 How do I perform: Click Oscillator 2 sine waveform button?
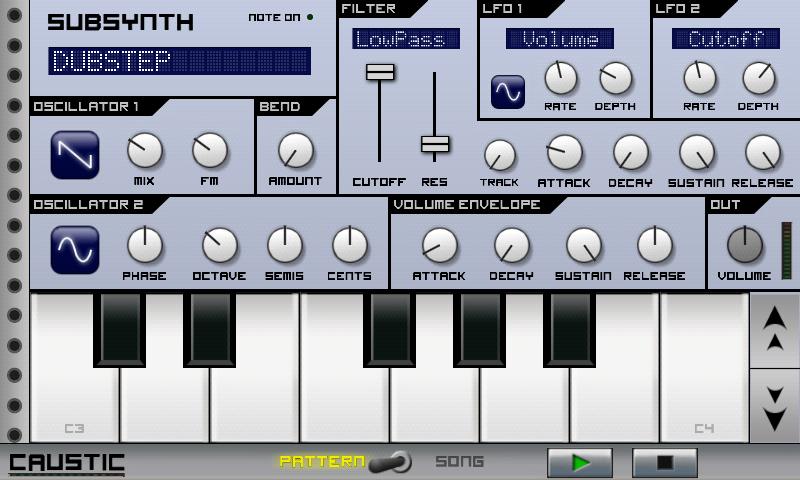tap(75, 250)
